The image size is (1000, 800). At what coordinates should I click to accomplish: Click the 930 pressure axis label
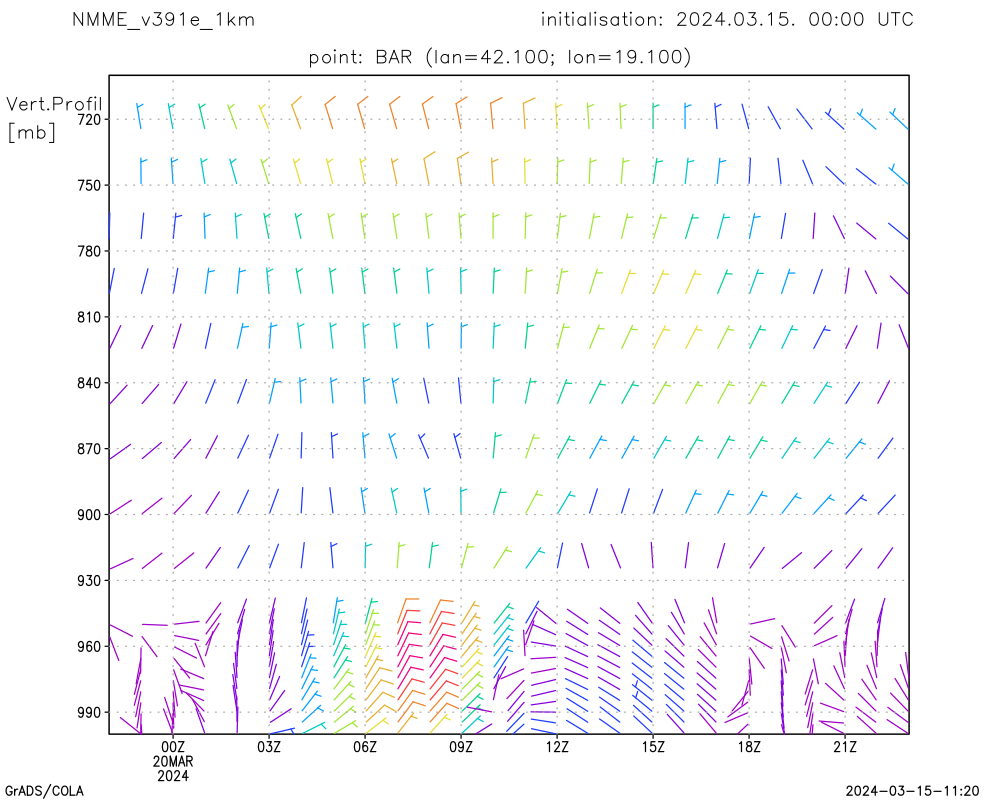89,581
